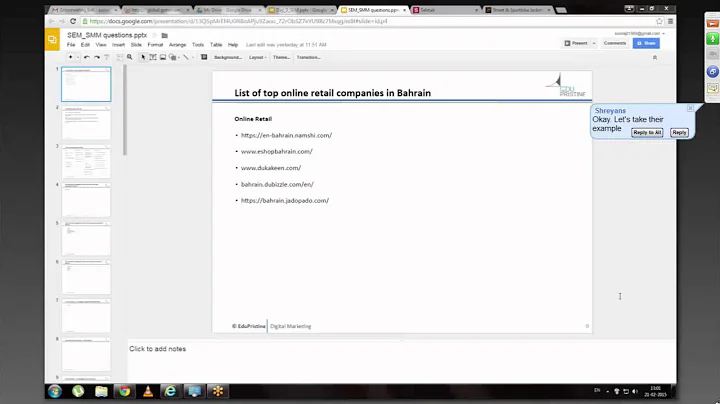Select the Paint format tool
Screen dimensions: 720x404
point(107,57)
